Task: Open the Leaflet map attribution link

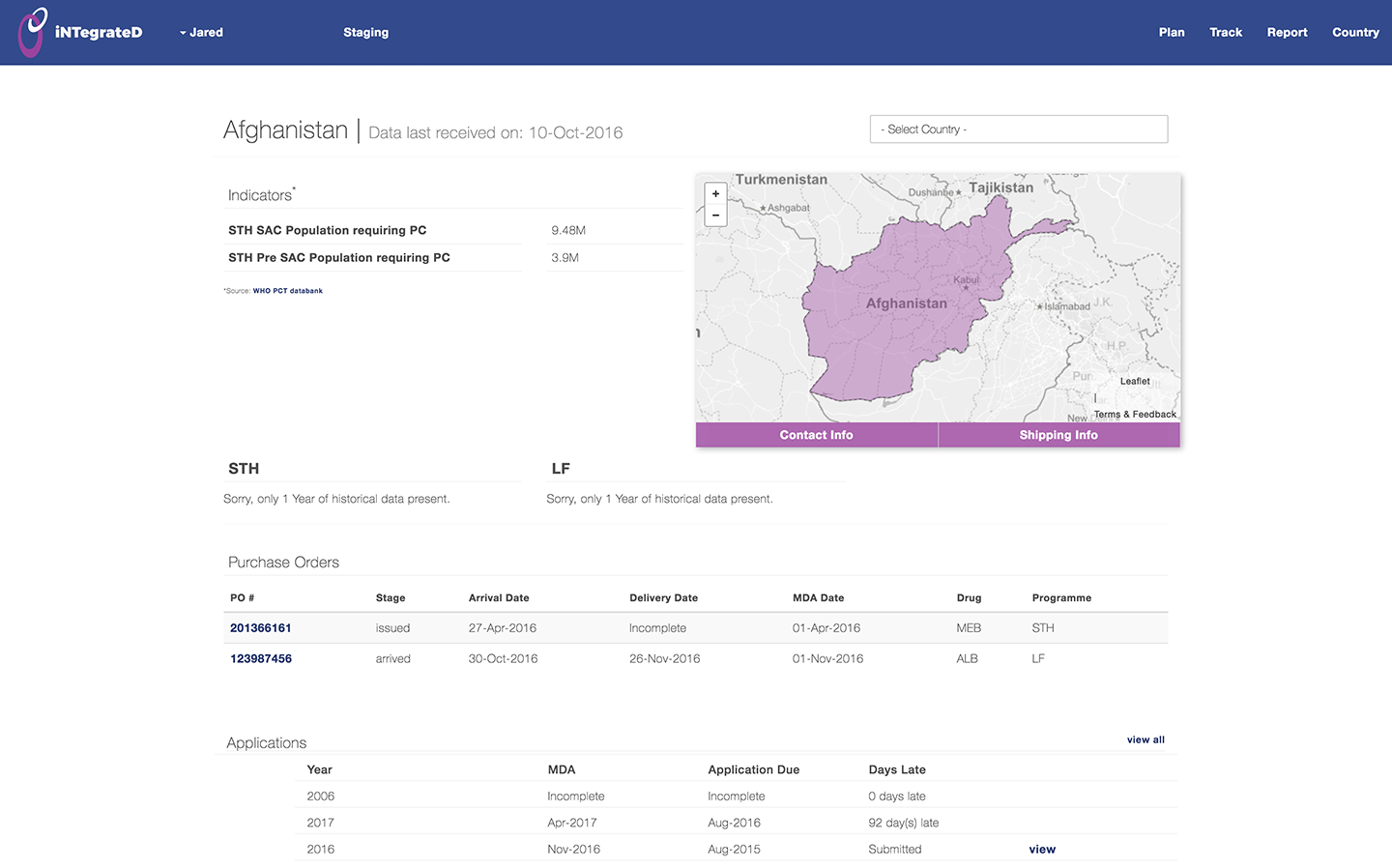Action: (x=1135, y=381)
